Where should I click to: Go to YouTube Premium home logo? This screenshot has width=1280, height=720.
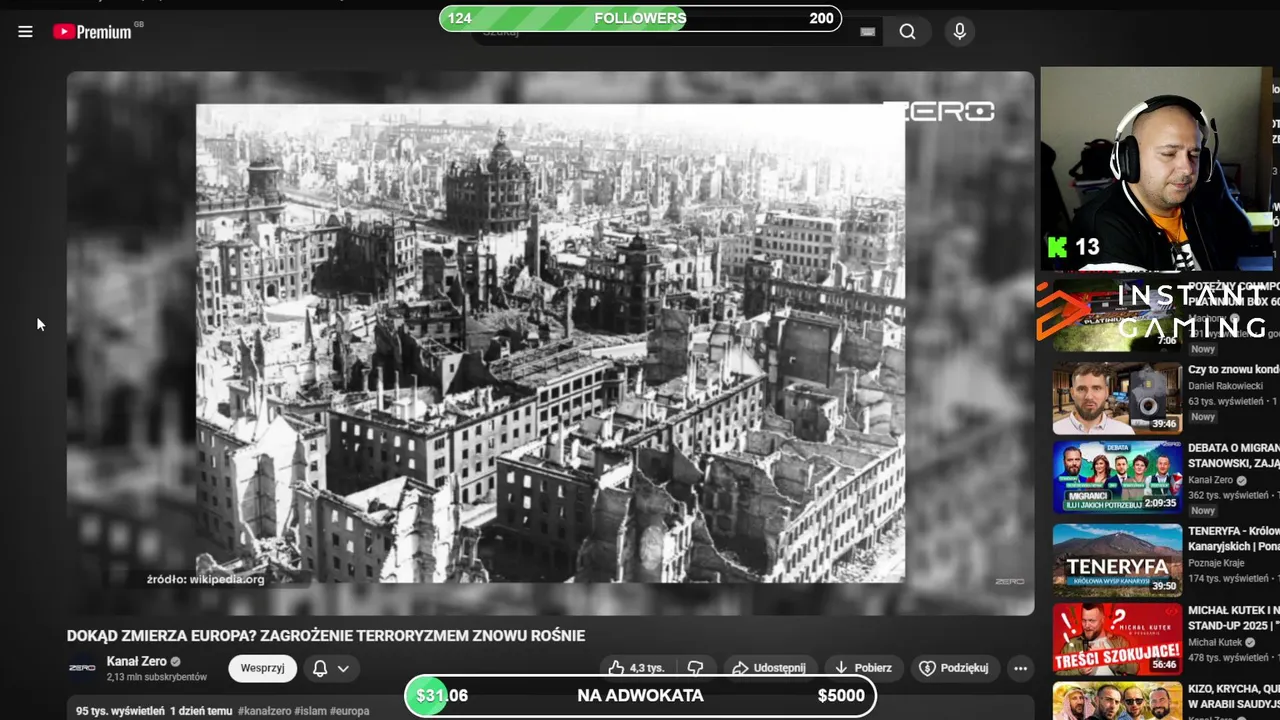[x=92, y=32]
